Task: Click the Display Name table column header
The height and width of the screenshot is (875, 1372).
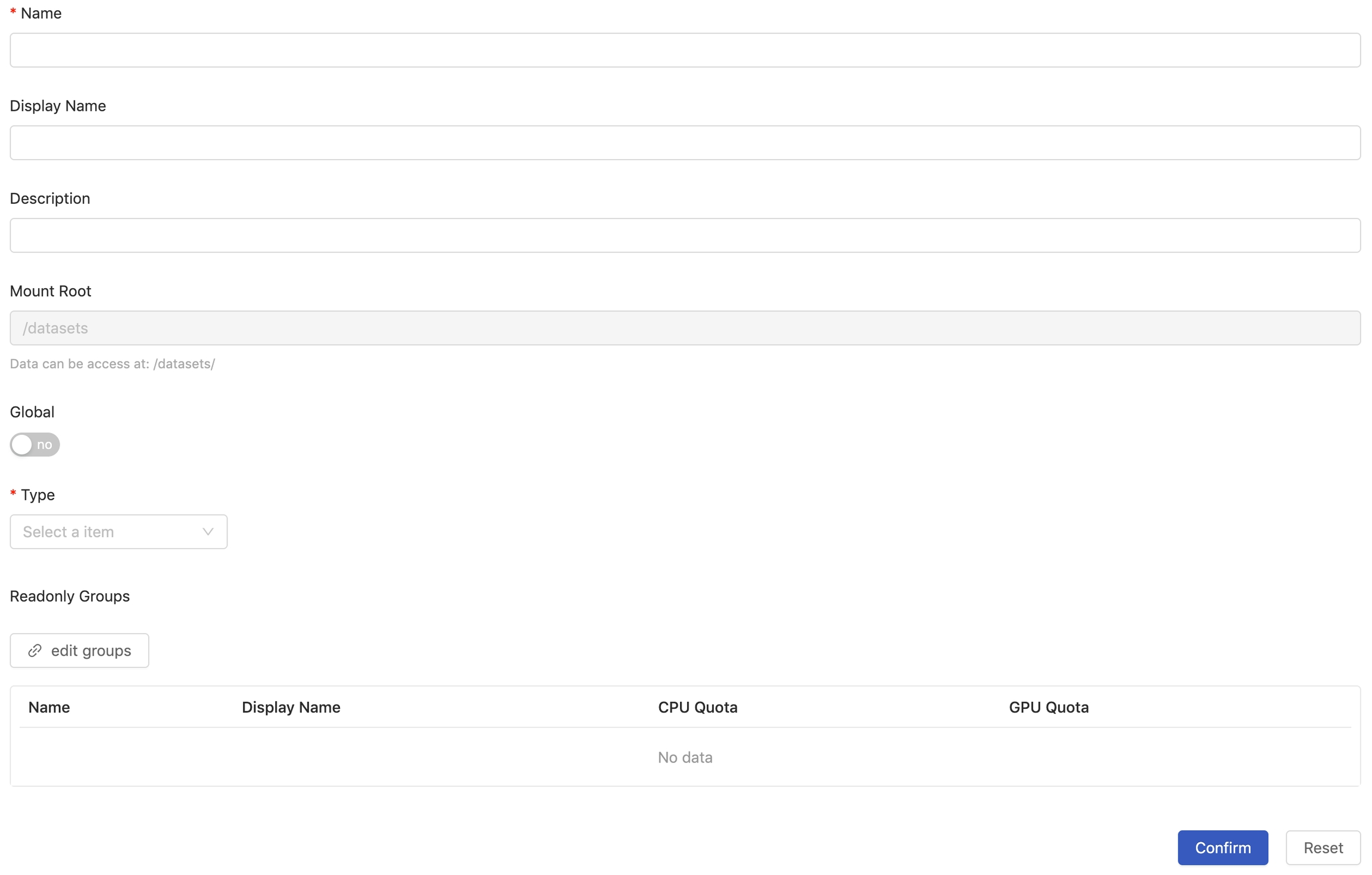Action: tap(291, 707)
